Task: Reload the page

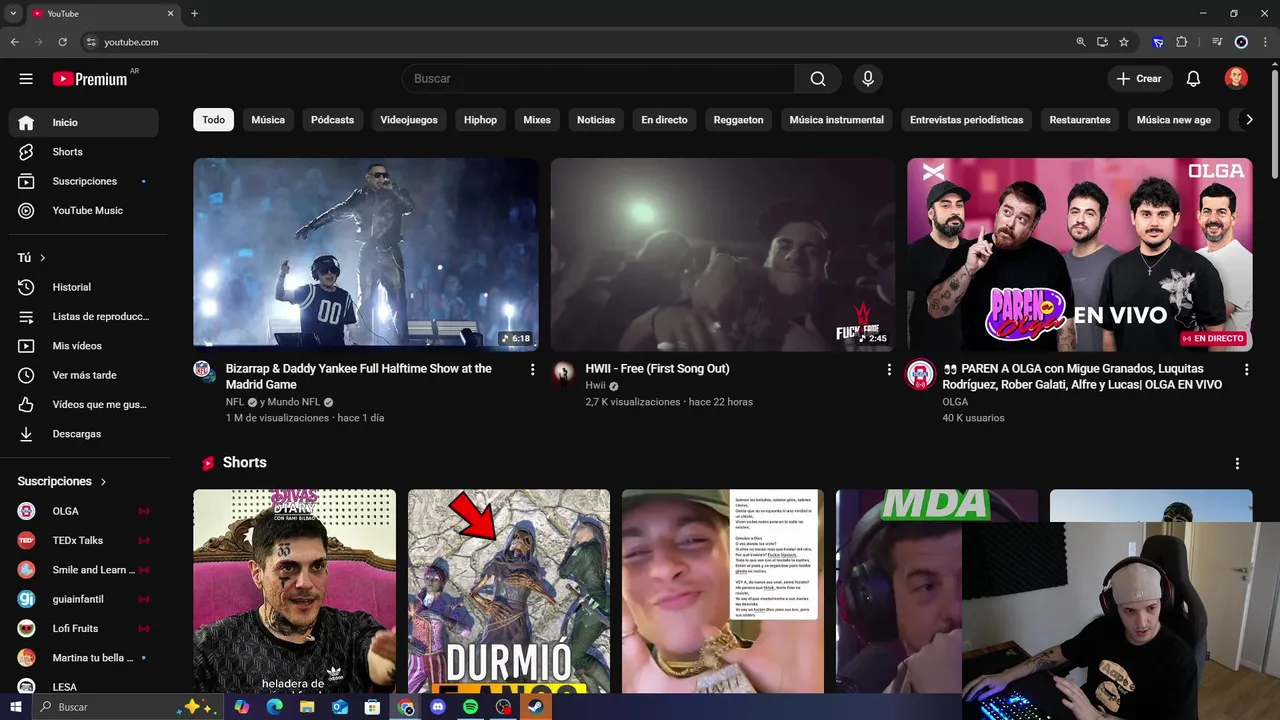Action: [x=62, y=42]
